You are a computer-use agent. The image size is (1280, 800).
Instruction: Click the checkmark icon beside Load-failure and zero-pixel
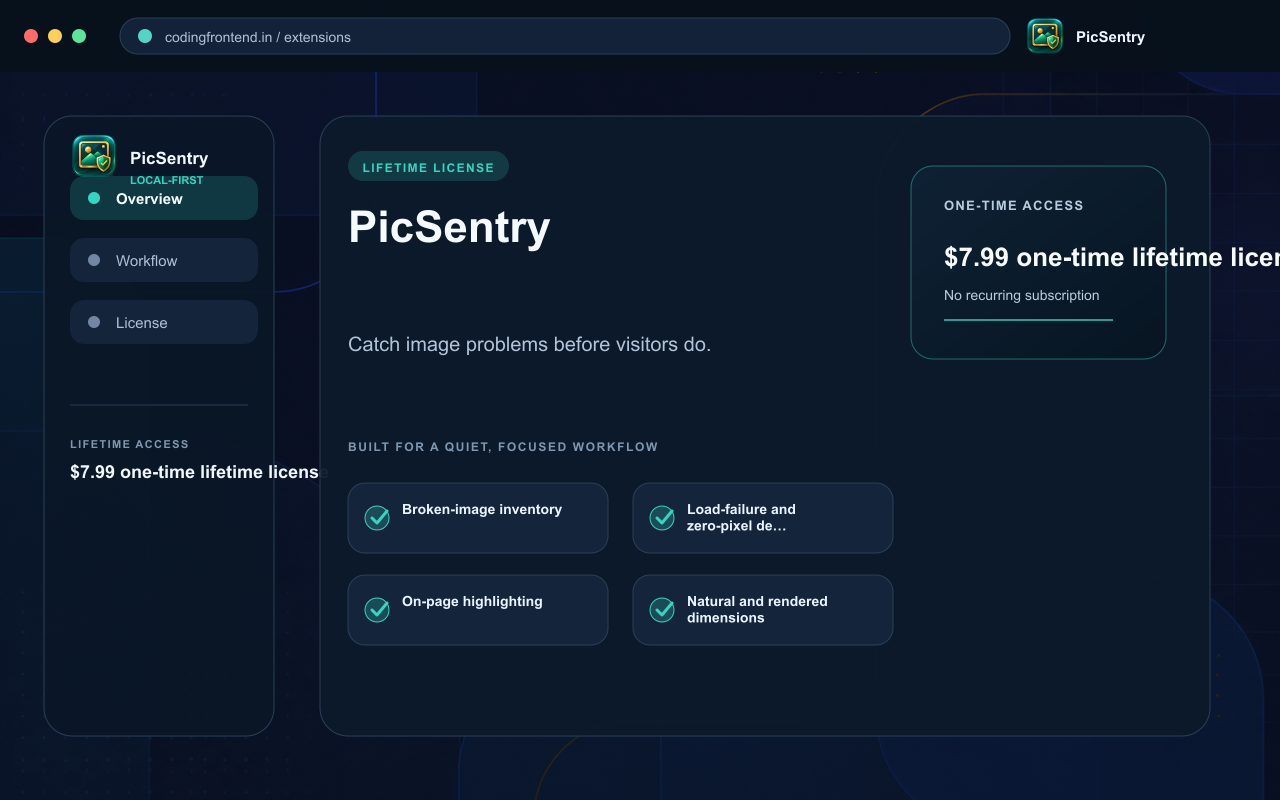662,518
